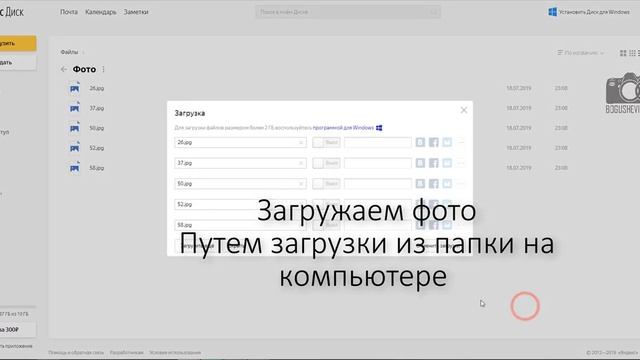The image size is (640, 360).
Task: Click the share link field in 26.jpg row
Action: click(378, 142)
